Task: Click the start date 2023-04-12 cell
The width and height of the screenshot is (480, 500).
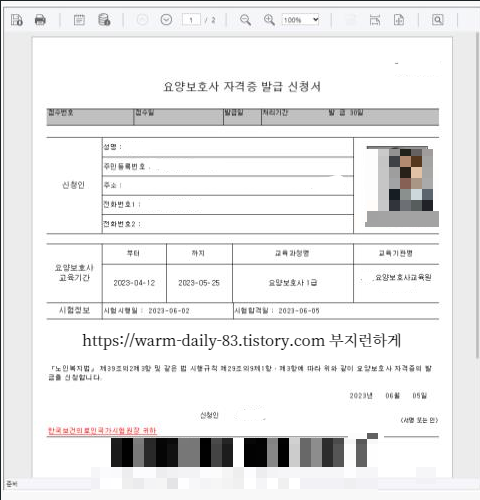Action: pos(134,283)
